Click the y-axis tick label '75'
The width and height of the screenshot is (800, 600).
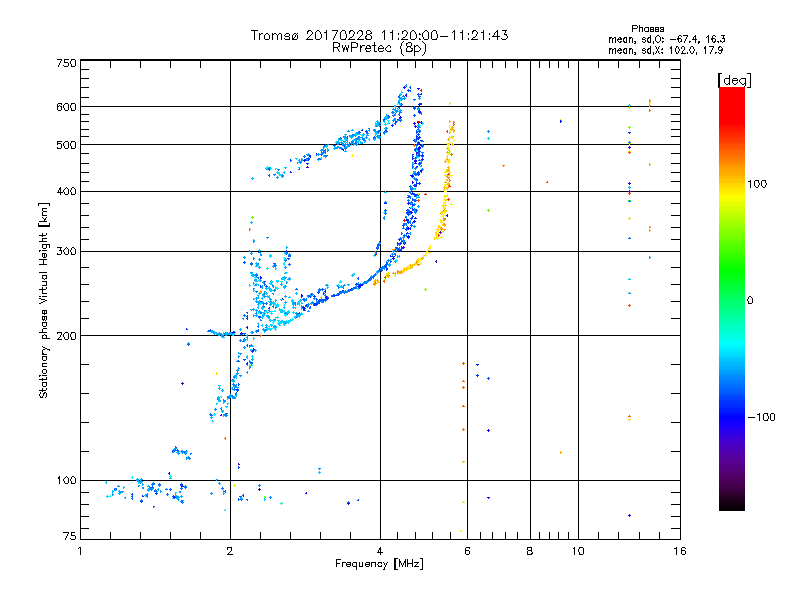(x=70, y=536)
